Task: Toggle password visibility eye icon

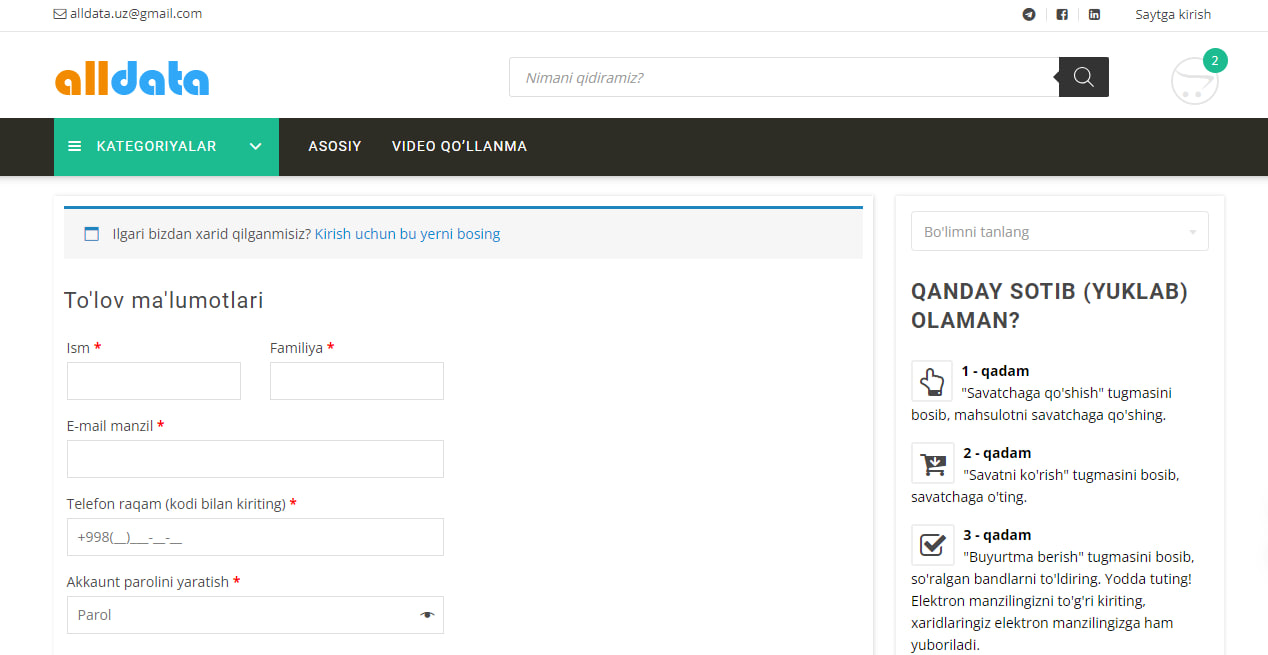Action: tap(428, 615)
